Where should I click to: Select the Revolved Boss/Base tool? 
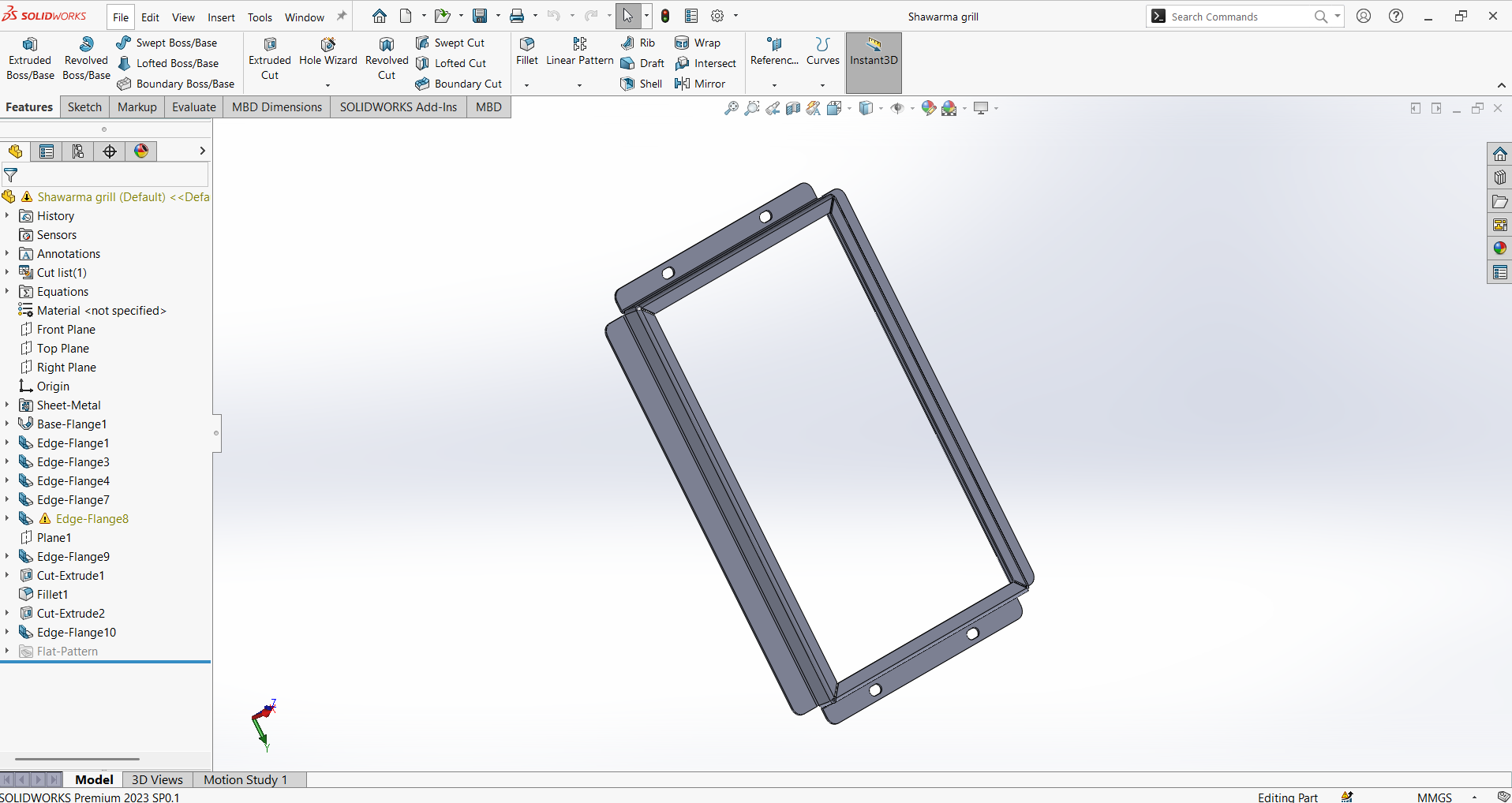86,58
